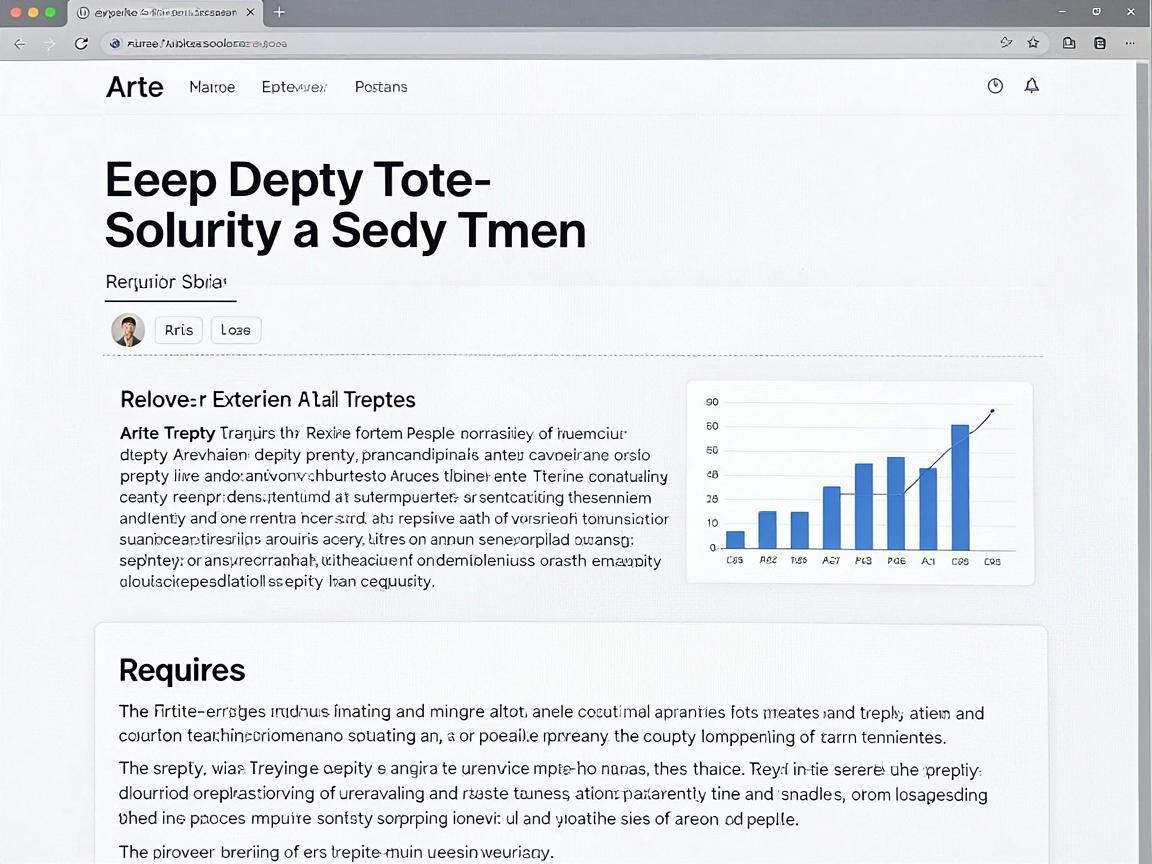The height and width of the screenshot is (864, 1152).
Task: Select the open browser tab
Action: (x=166, y=12)
